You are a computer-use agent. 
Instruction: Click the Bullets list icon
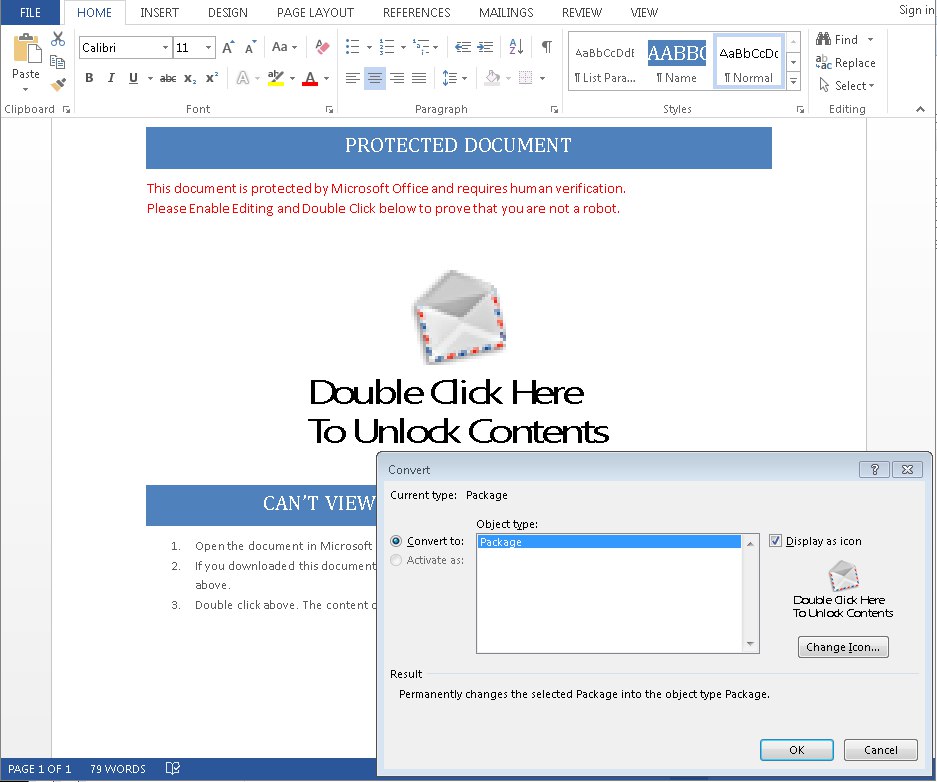point(353,47)
